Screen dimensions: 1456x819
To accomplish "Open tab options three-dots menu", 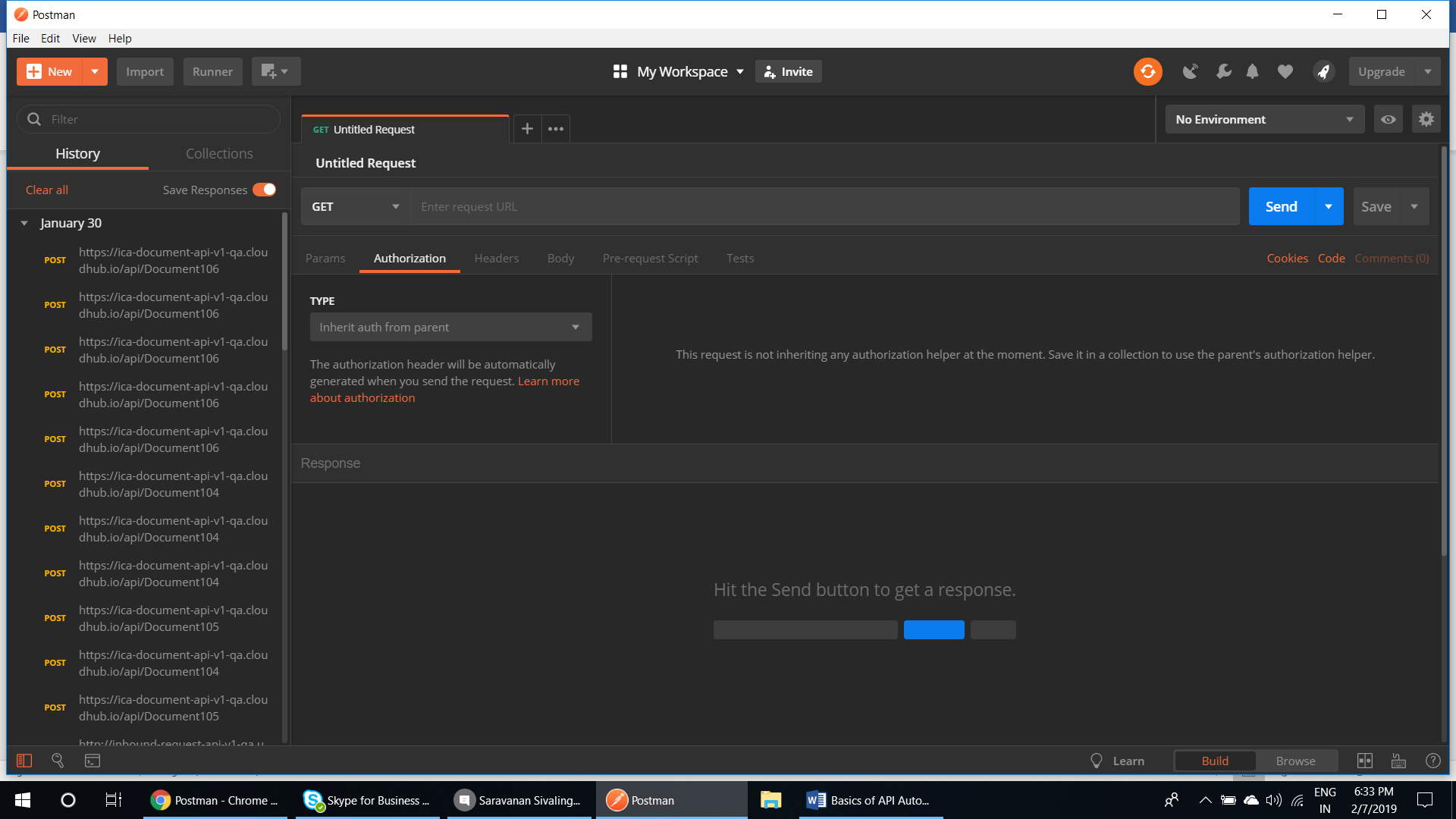I will click(556, 129).
